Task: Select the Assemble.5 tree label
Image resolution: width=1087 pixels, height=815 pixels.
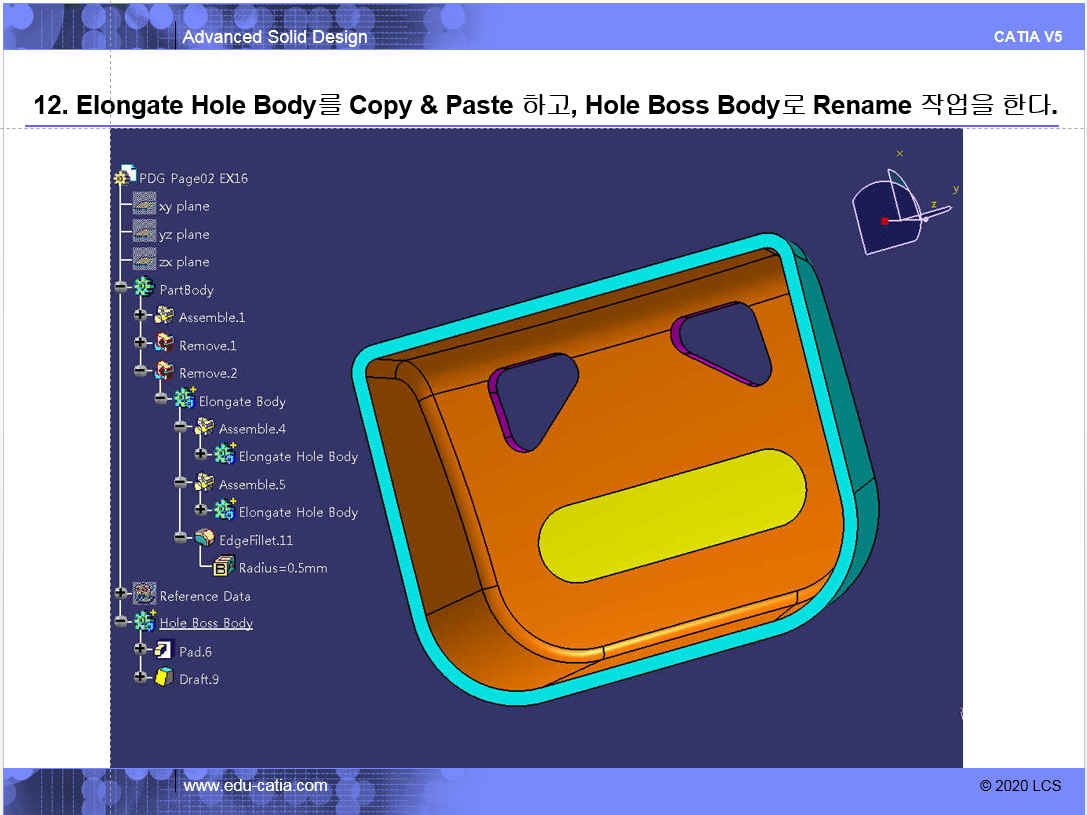Action: click(x=252, y=484)
